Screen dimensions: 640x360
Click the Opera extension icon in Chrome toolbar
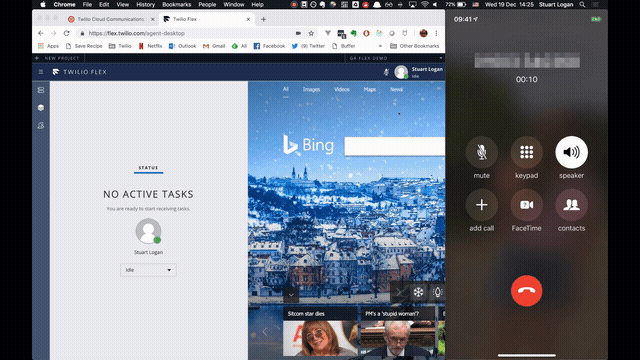[366, 33]
